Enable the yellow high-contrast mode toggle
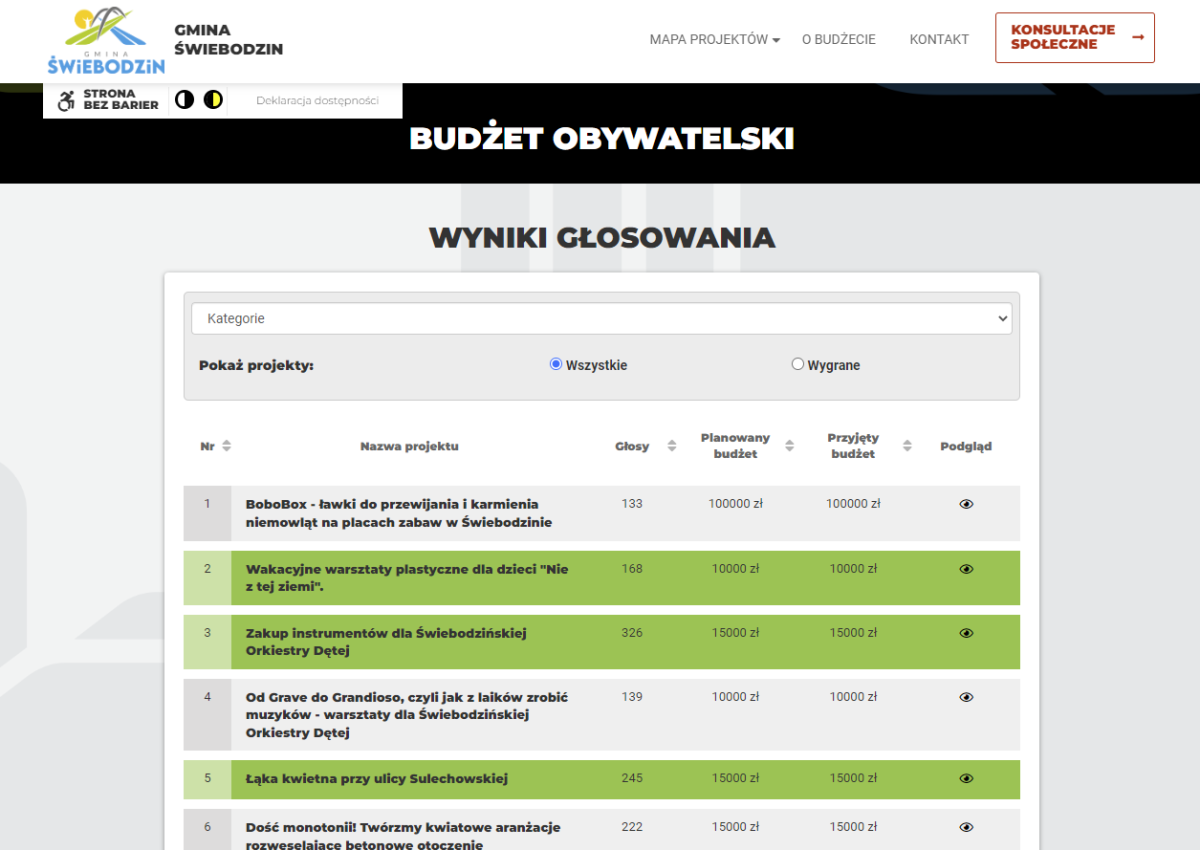Screen dimensions: 1200x850 tap(212, 98)
